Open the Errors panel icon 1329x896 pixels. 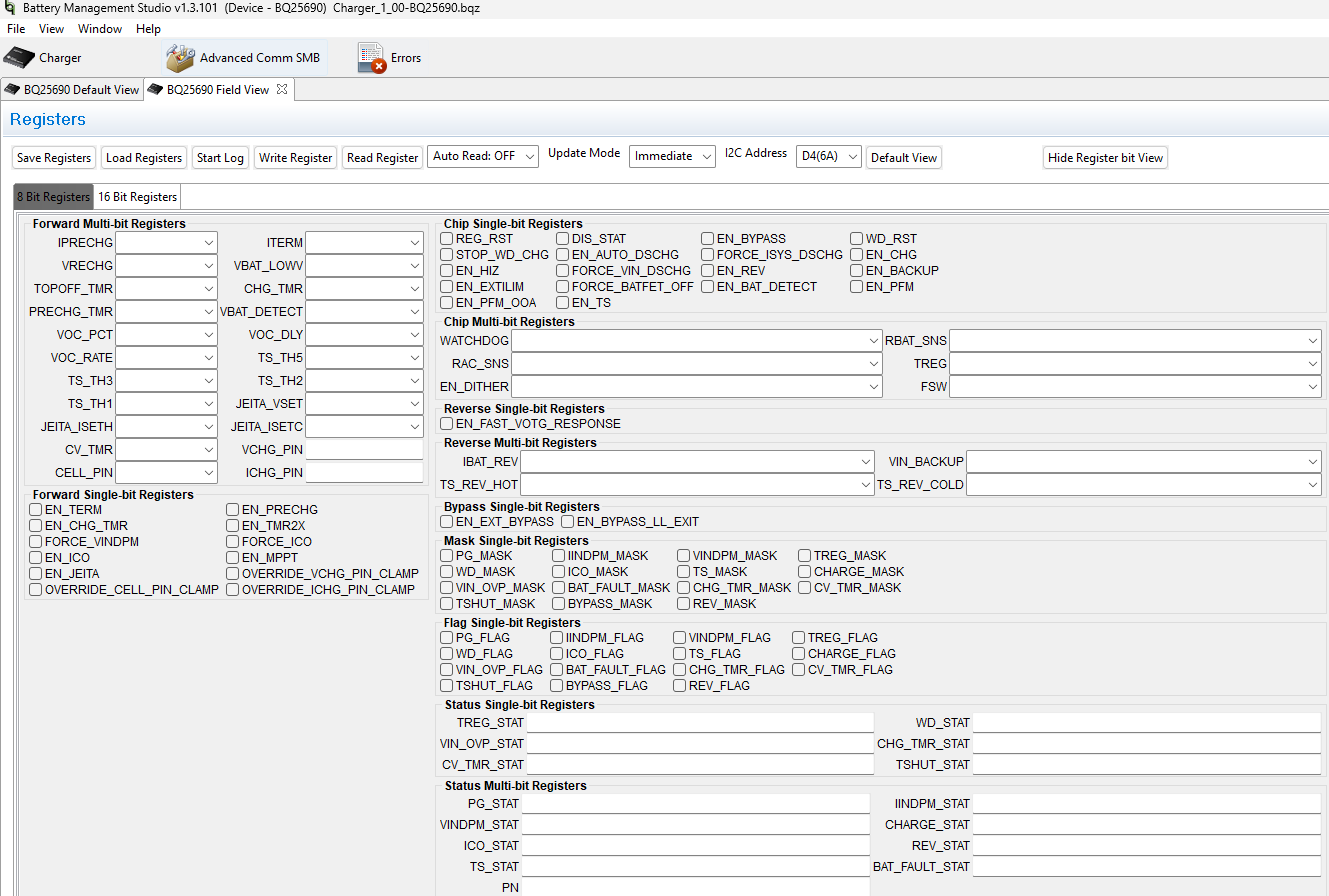(x=372, y=58)
